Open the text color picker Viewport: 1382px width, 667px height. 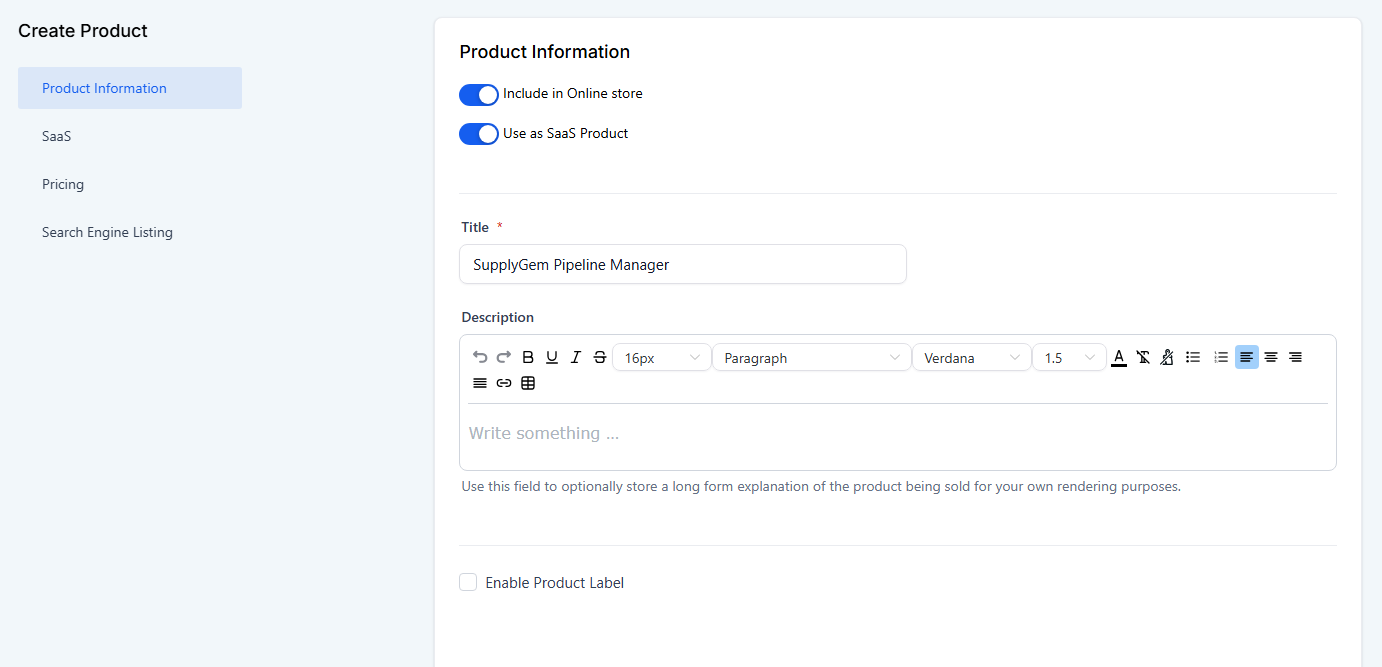[x=1119, y=357]
